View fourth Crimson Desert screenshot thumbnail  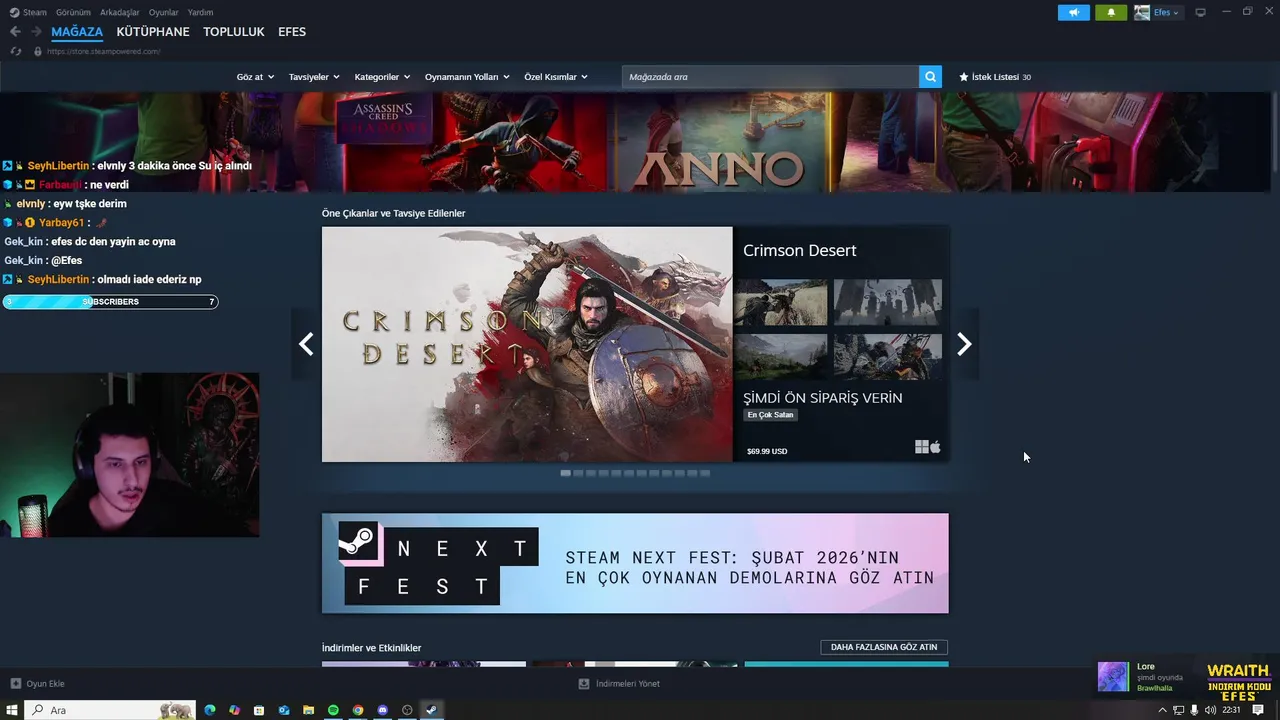tap(888, 357)
